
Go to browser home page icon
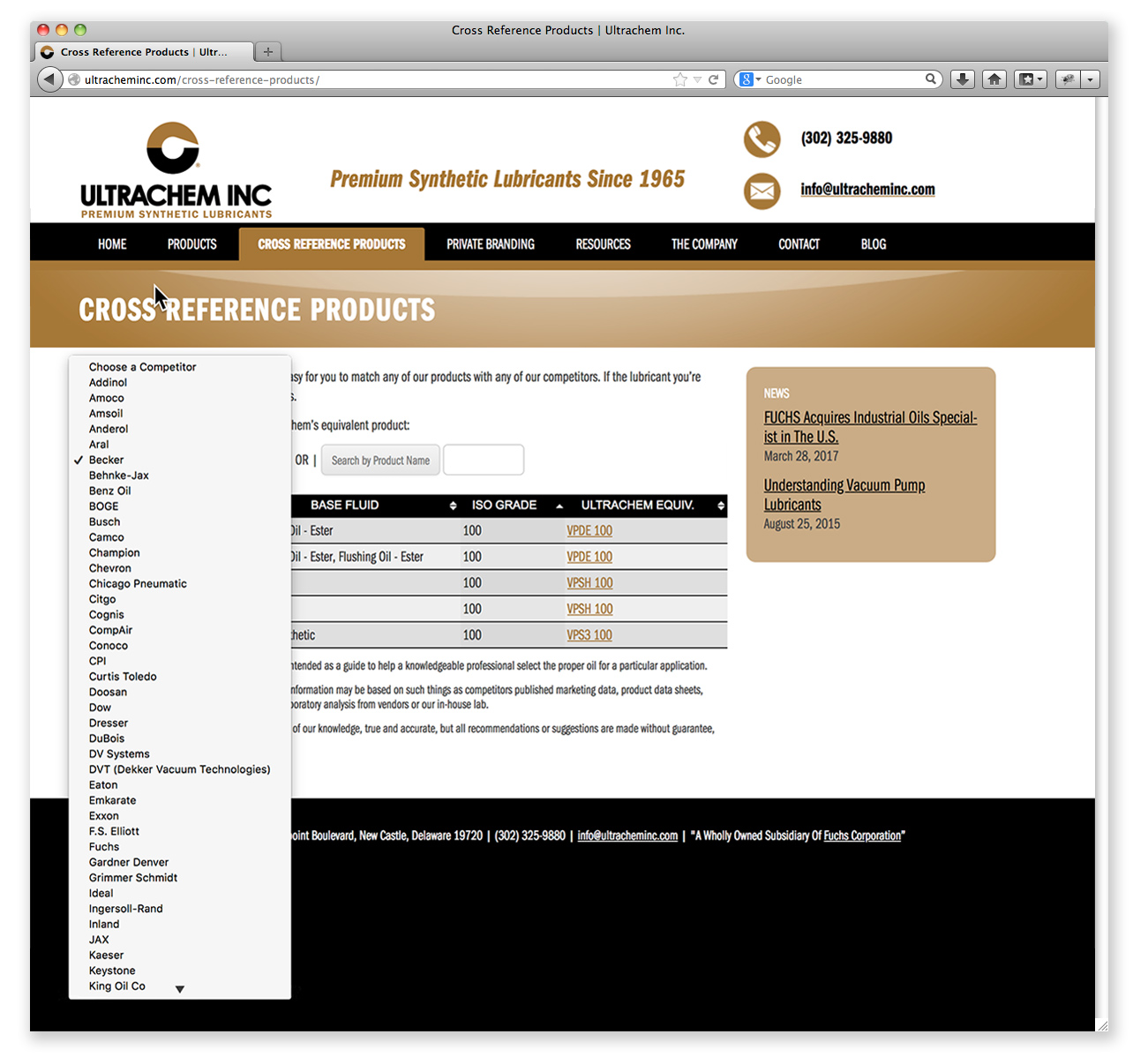pos(994,79)
